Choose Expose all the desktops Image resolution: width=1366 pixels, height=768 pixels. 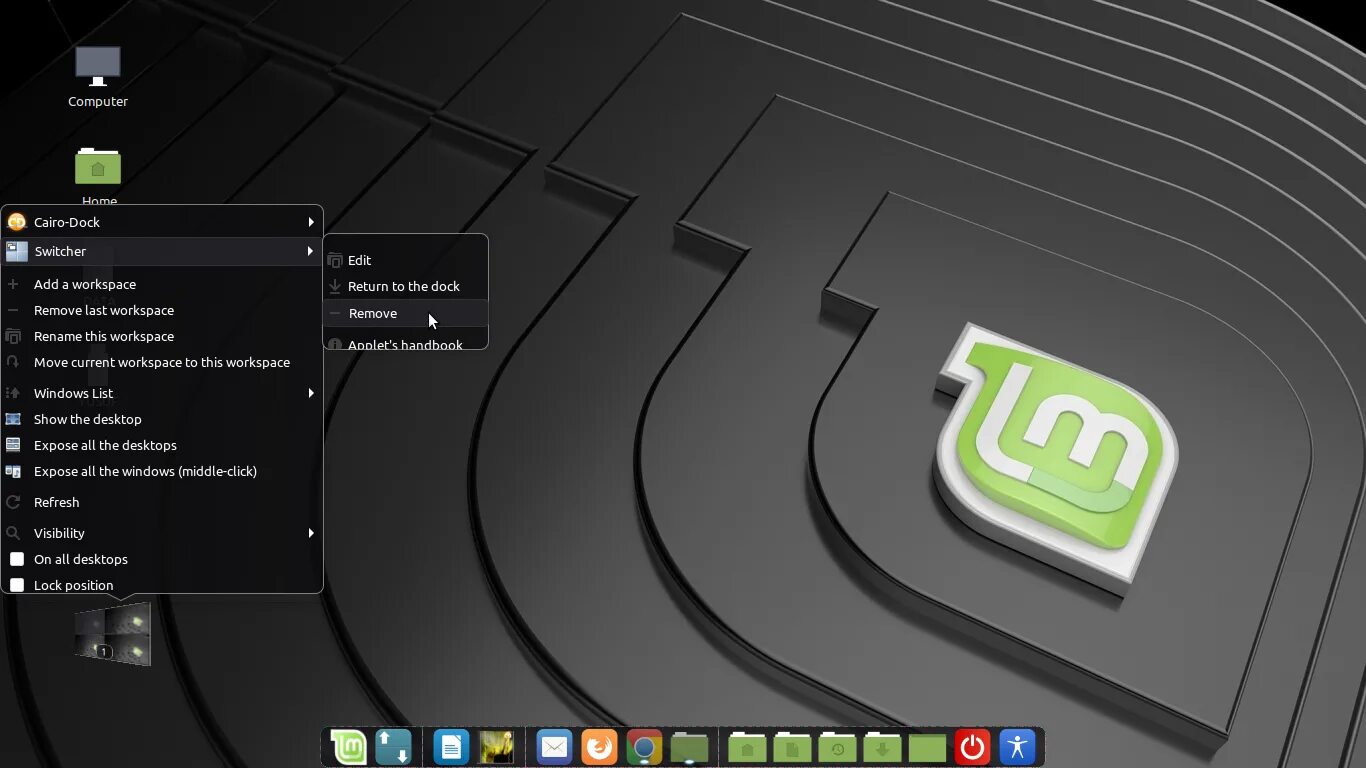tap(162, 445)
